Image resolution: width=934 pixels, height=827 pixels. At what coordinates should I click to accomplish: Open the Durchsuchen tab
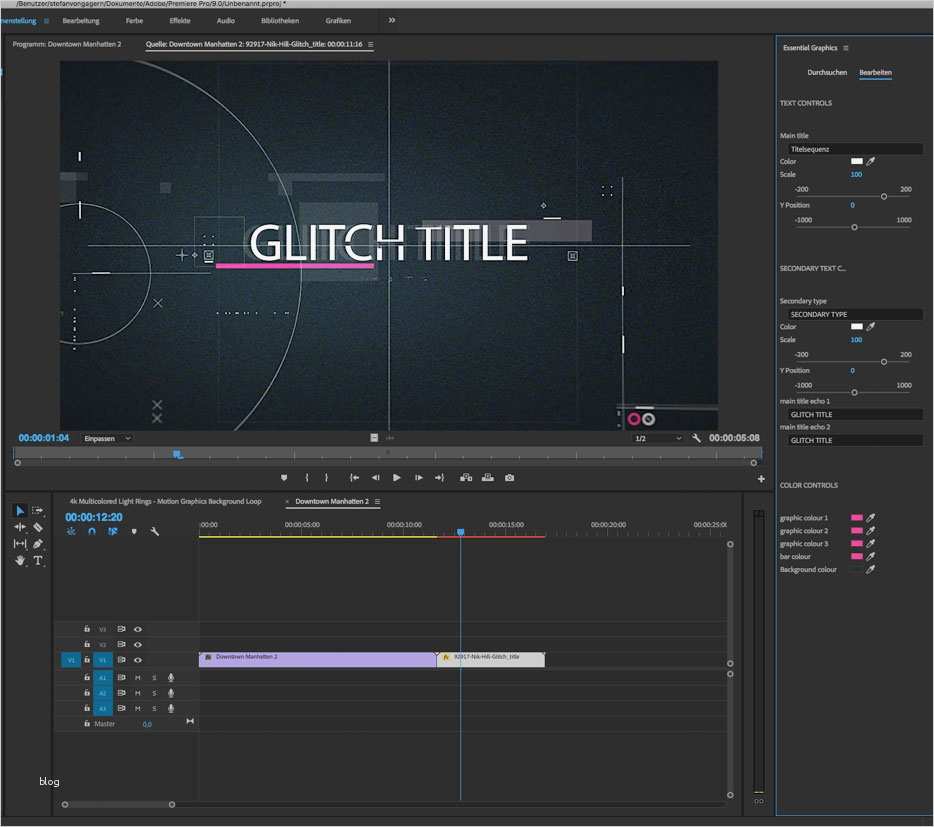(827, 73)
